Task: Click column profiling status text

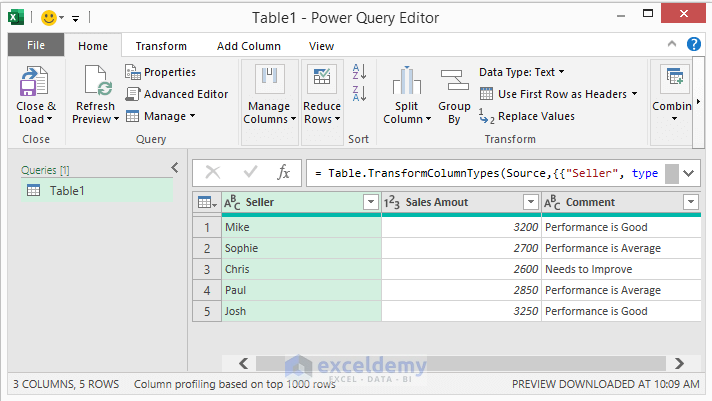Action: click(234, 384)
